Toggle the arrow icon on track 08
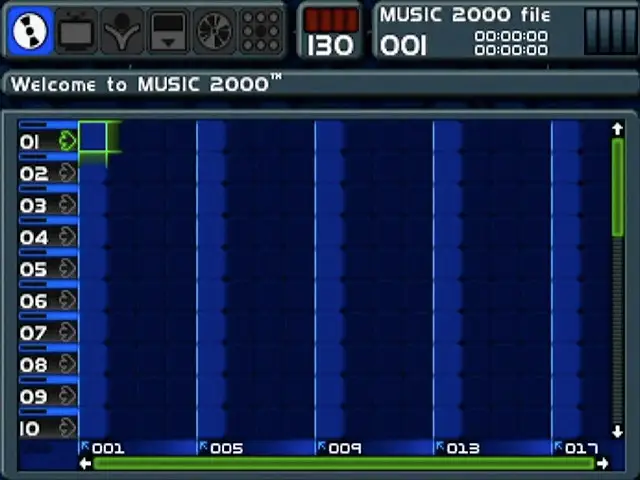 pyautogui.click(x=67, y=364)
